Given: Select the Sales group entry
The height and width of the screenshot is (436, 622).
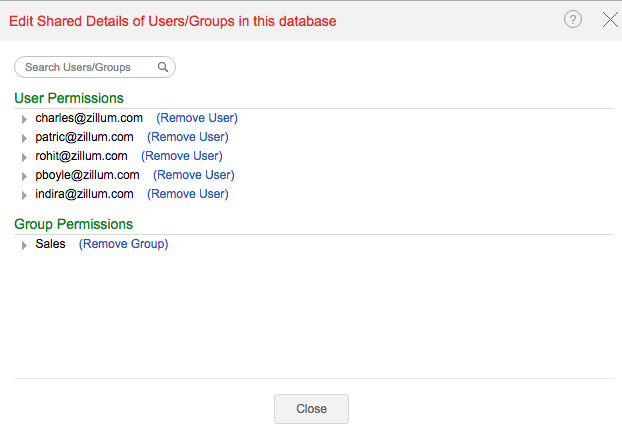Looking at the screenshot, I should (50, 244).
